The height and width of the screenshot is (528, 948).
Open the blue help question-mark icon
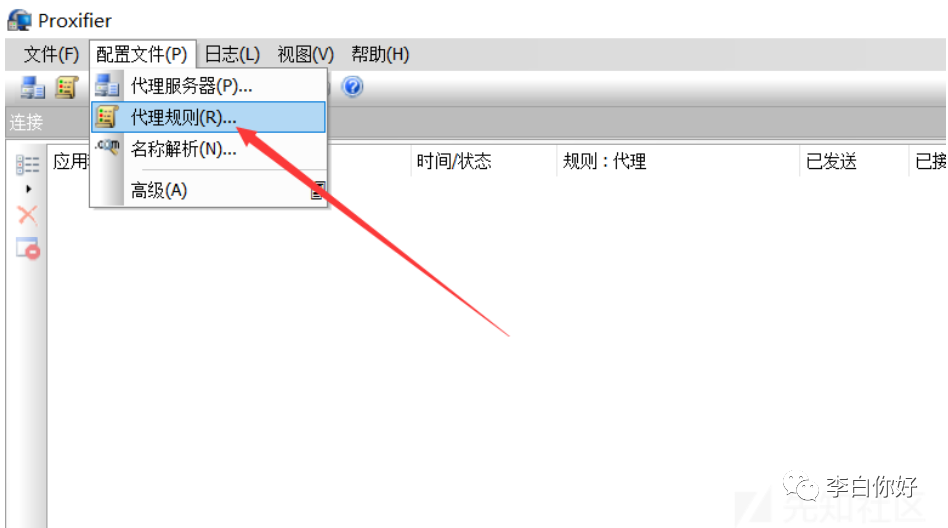(352, 87)
